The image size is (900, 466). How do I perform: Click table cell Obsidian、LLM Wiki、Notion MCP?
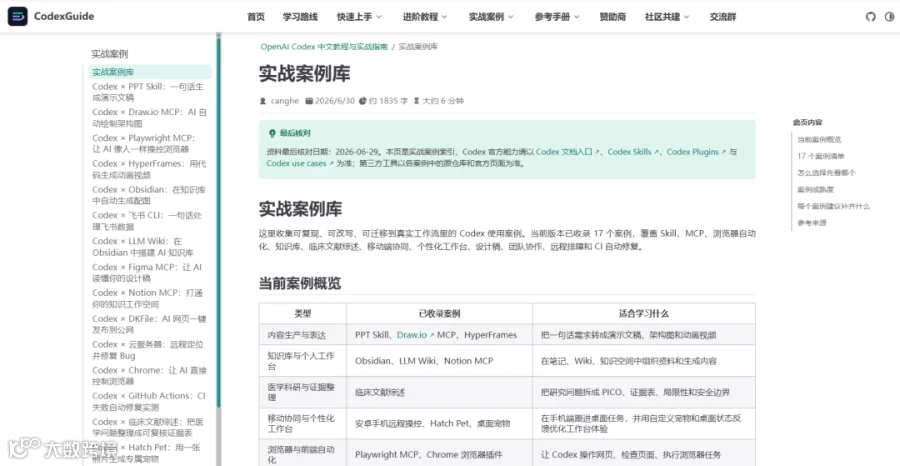click(439, 361)
